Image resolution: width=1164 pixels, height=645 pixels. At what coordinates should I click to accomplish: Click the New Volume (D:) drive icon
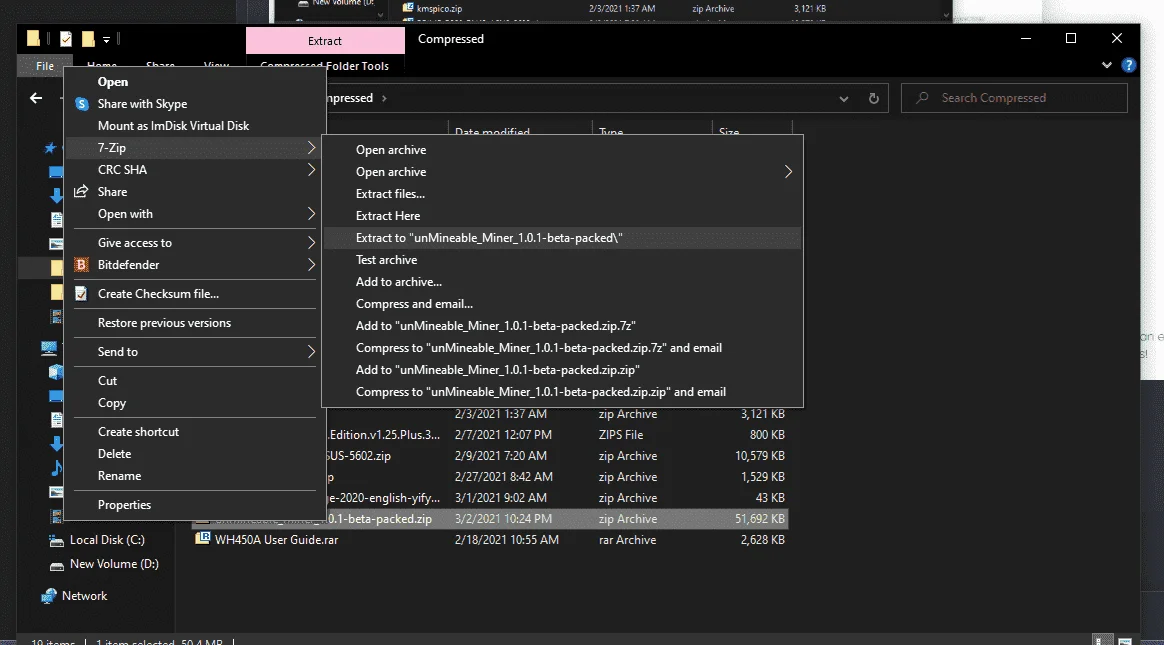pos(56,566)
